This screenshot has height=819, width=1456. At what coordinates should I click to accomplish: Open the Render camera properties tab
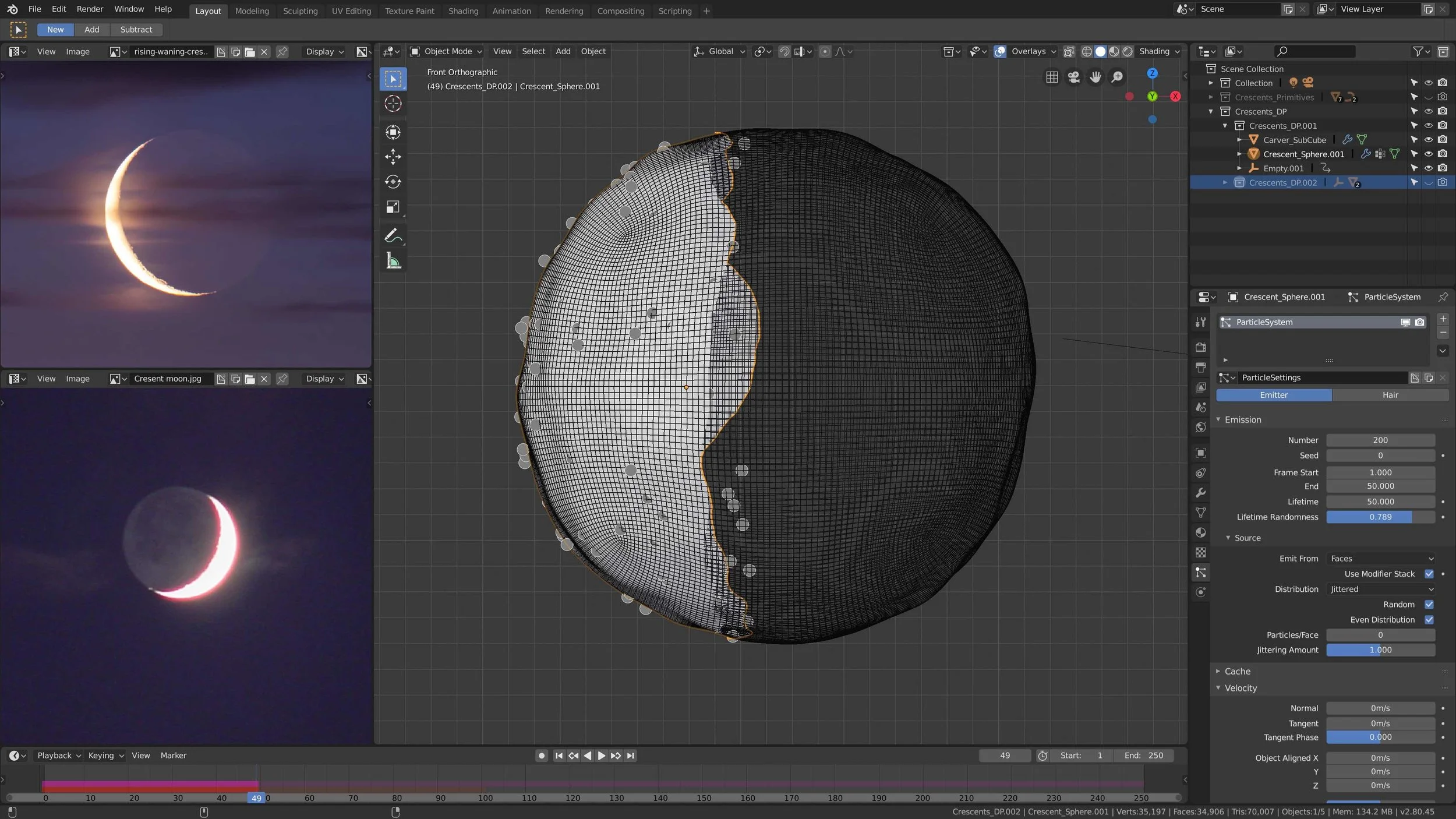[1200, 347]
